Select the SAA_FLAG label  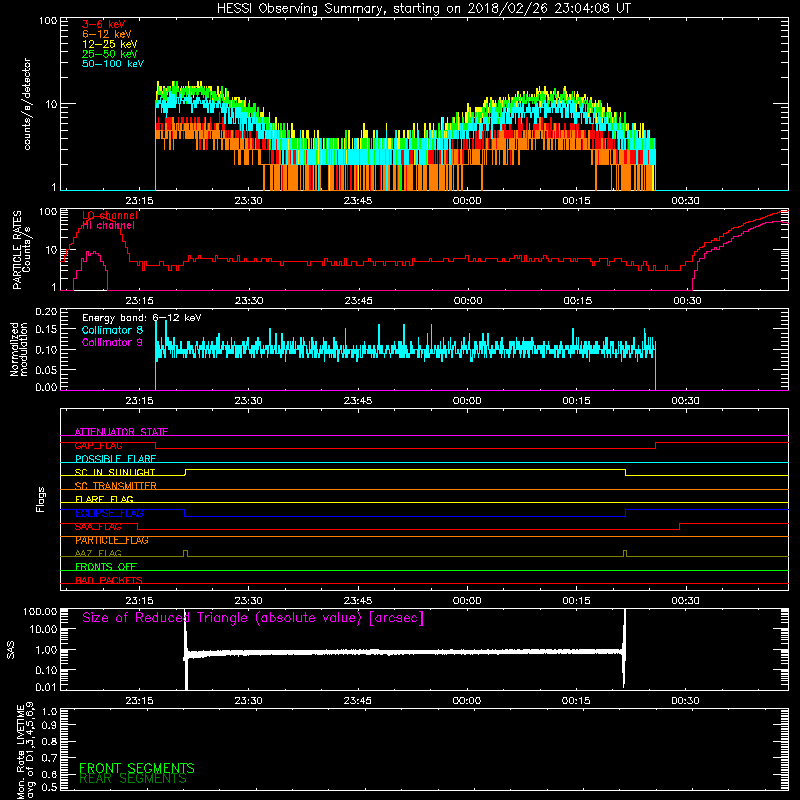coord(98,527)
